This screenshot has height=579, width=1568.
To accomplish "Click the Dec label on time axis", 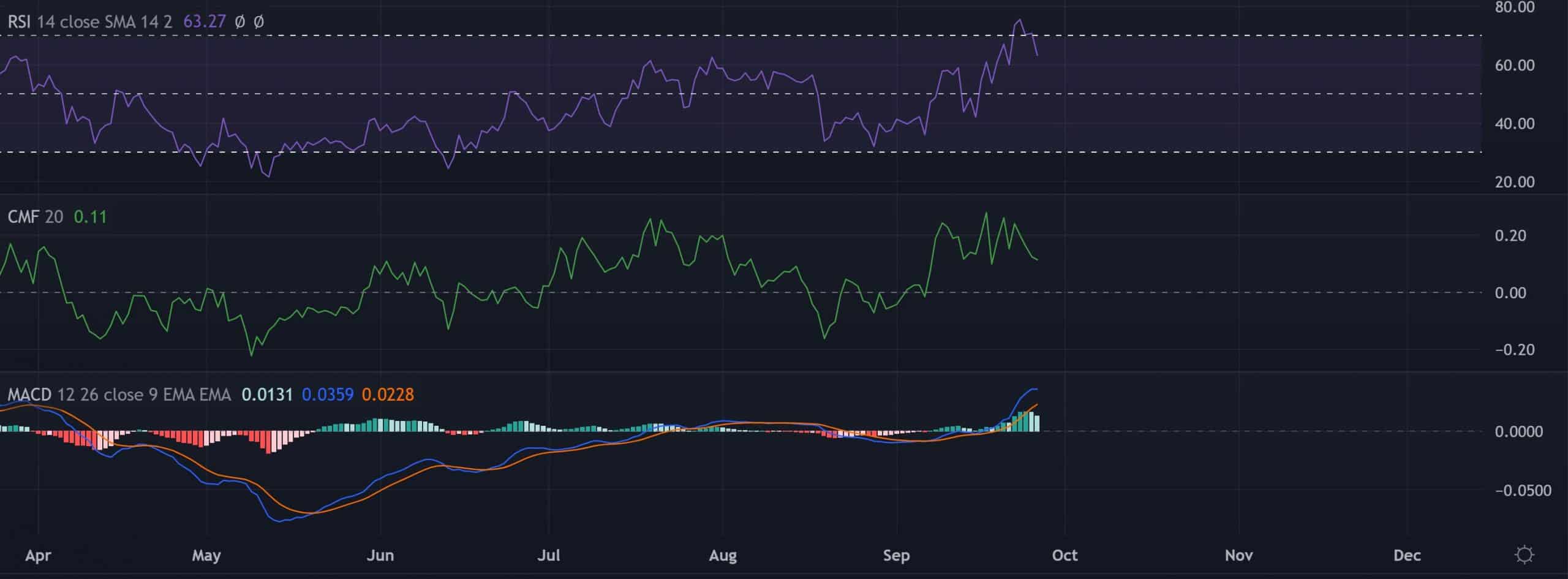I will [1407, 556].
